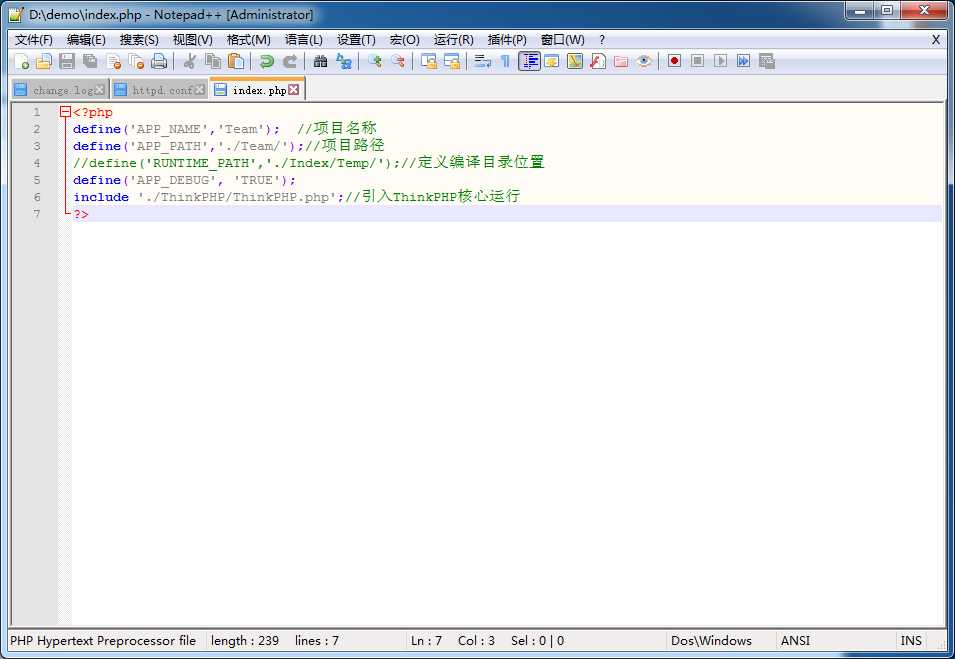Open the 语言(L) menu
The image size is (955, 659).
304,40
